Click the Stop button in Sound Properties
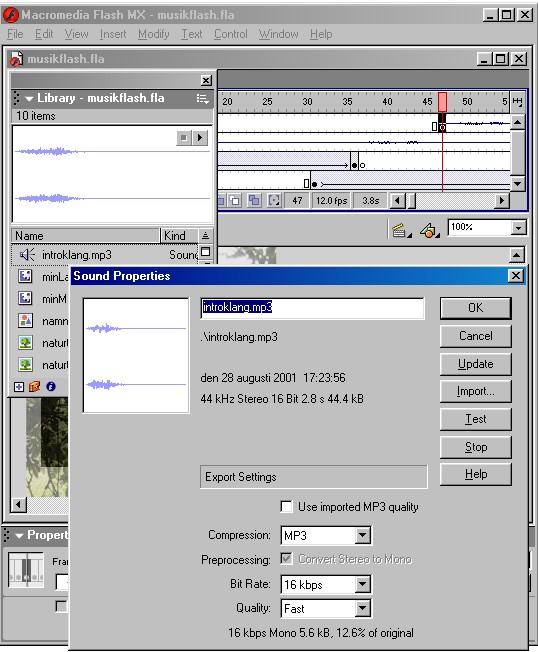Image resolution: width=538 pixels, height=652 pixels. coord(476,447)
